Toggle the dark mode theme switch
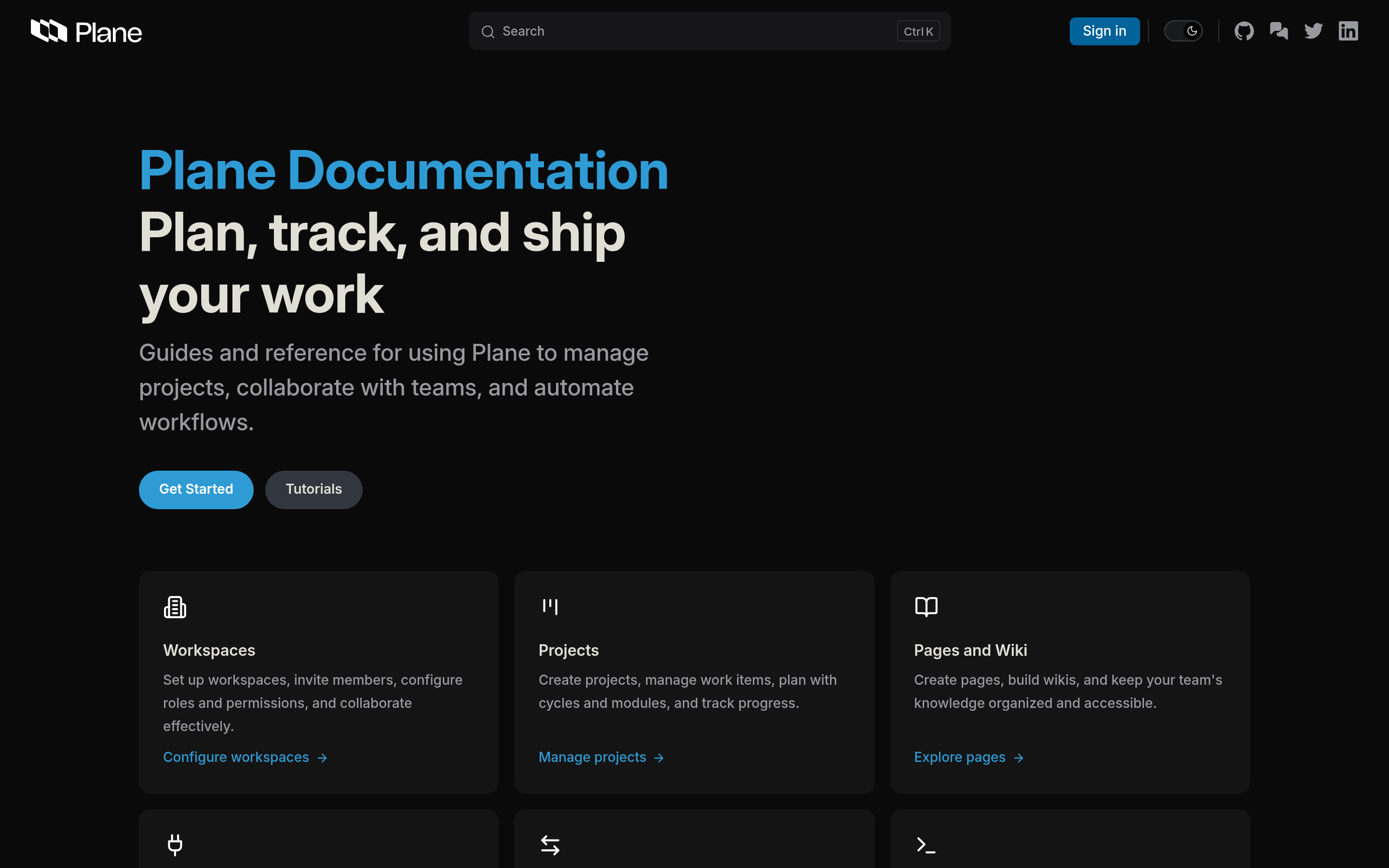The width and height of the screenshot is (1389, 868). tap(1183, 31)
